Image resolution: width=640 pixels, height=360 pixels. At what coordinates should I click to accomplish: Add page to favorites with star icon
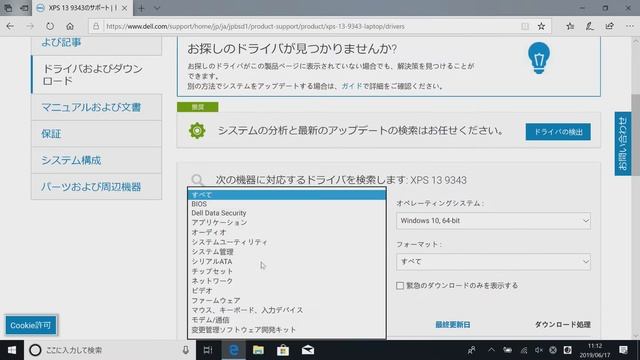click(x=541, y=27)
